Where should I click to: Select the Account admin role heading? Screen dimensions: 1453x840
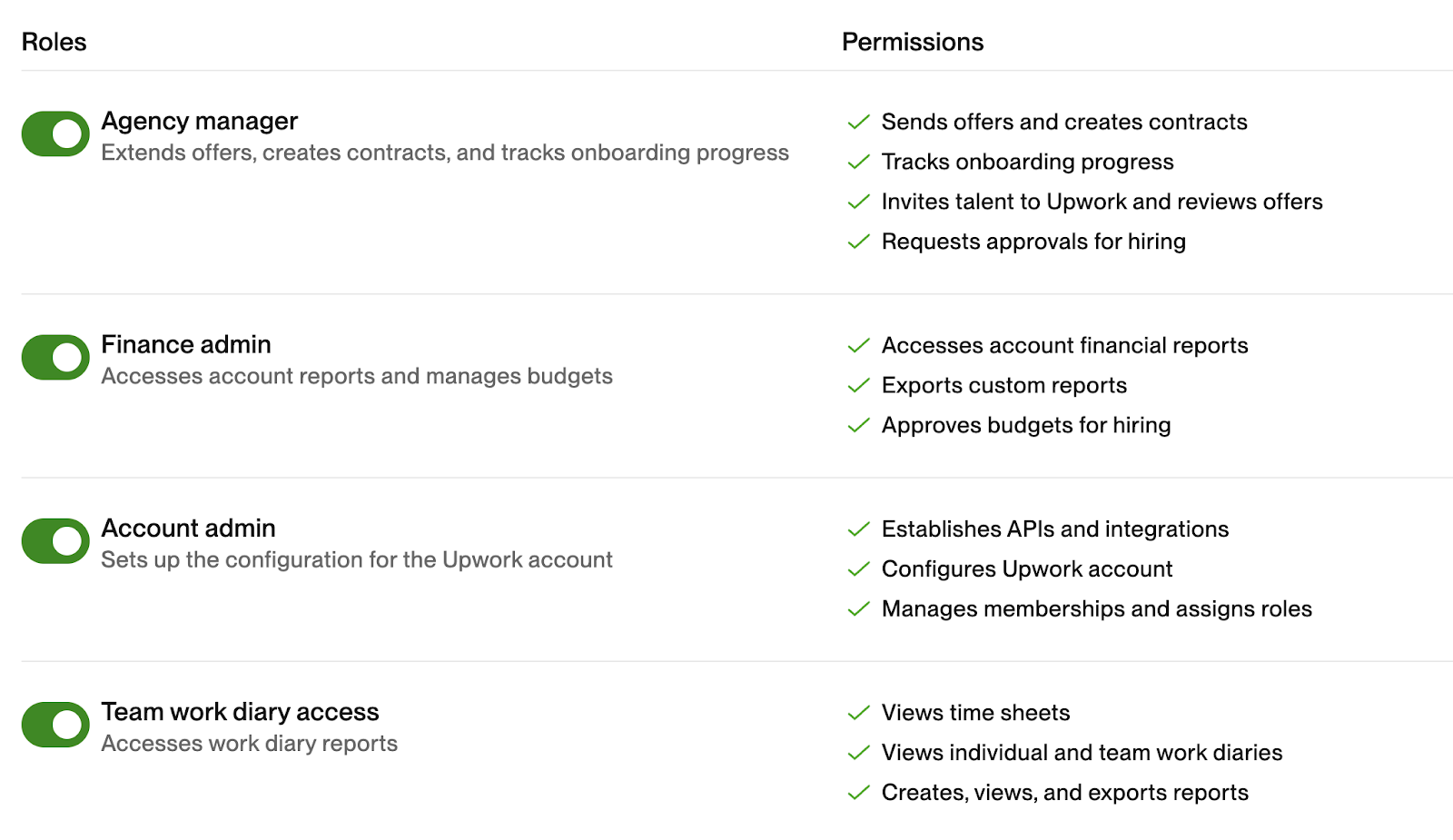click(x=189, y=528)
